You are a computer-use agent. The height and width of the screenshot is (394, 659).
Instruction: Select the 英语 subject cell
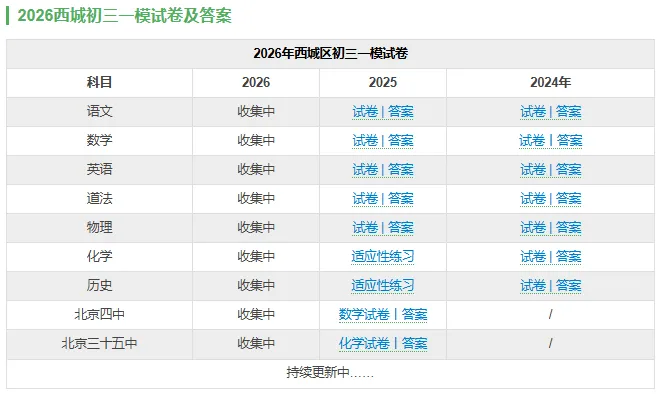tap(99, 169)
